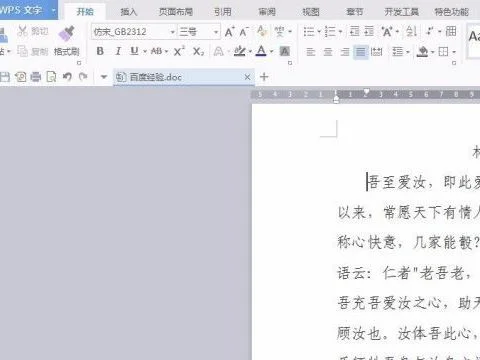Viewport: 480px width, 360px height.
Task: Switch to the 页面布局 ribbon tab
Action: (176, 12)
